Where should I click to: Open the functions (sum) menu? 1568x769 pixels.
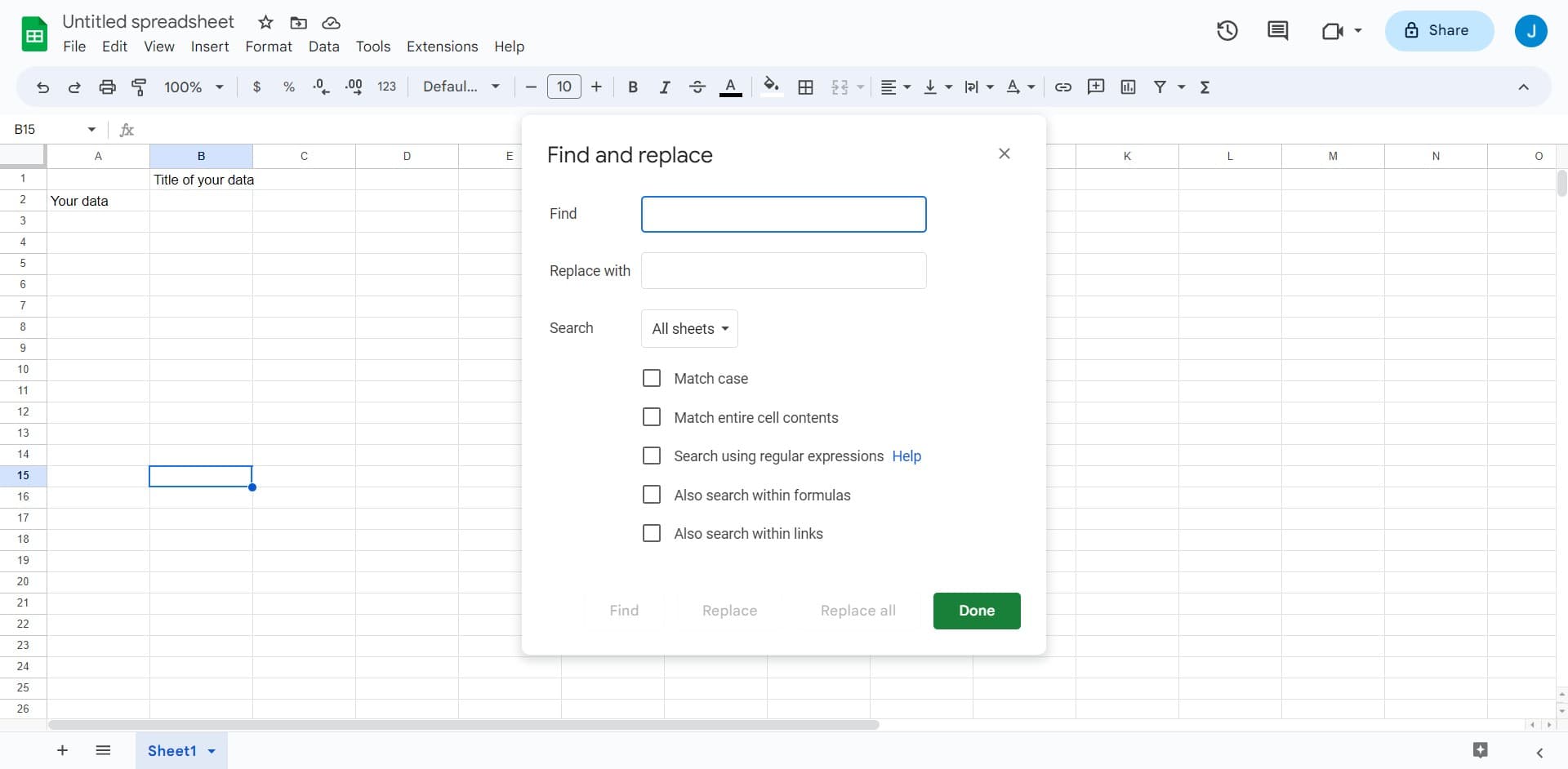[x=1205, y=87]
